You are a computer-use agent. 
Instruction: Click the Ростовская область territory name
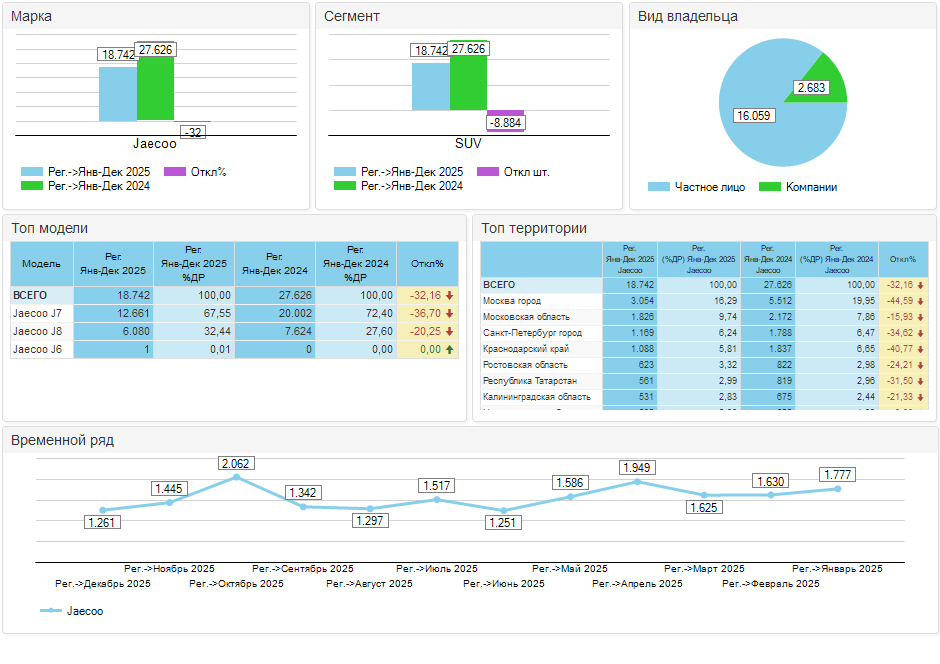tap(525, 365)
